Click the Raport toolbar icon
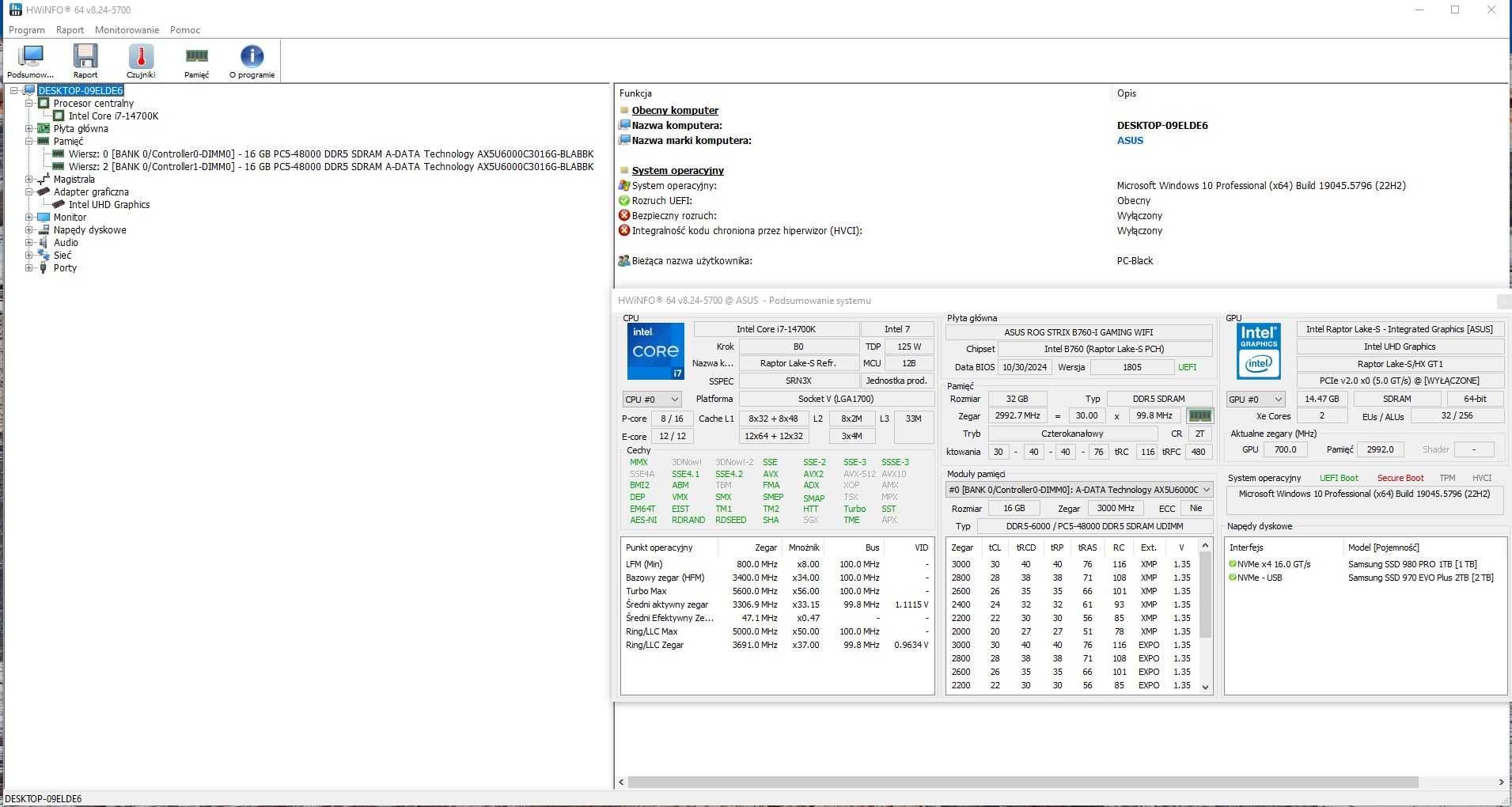 tap(85, 61)
